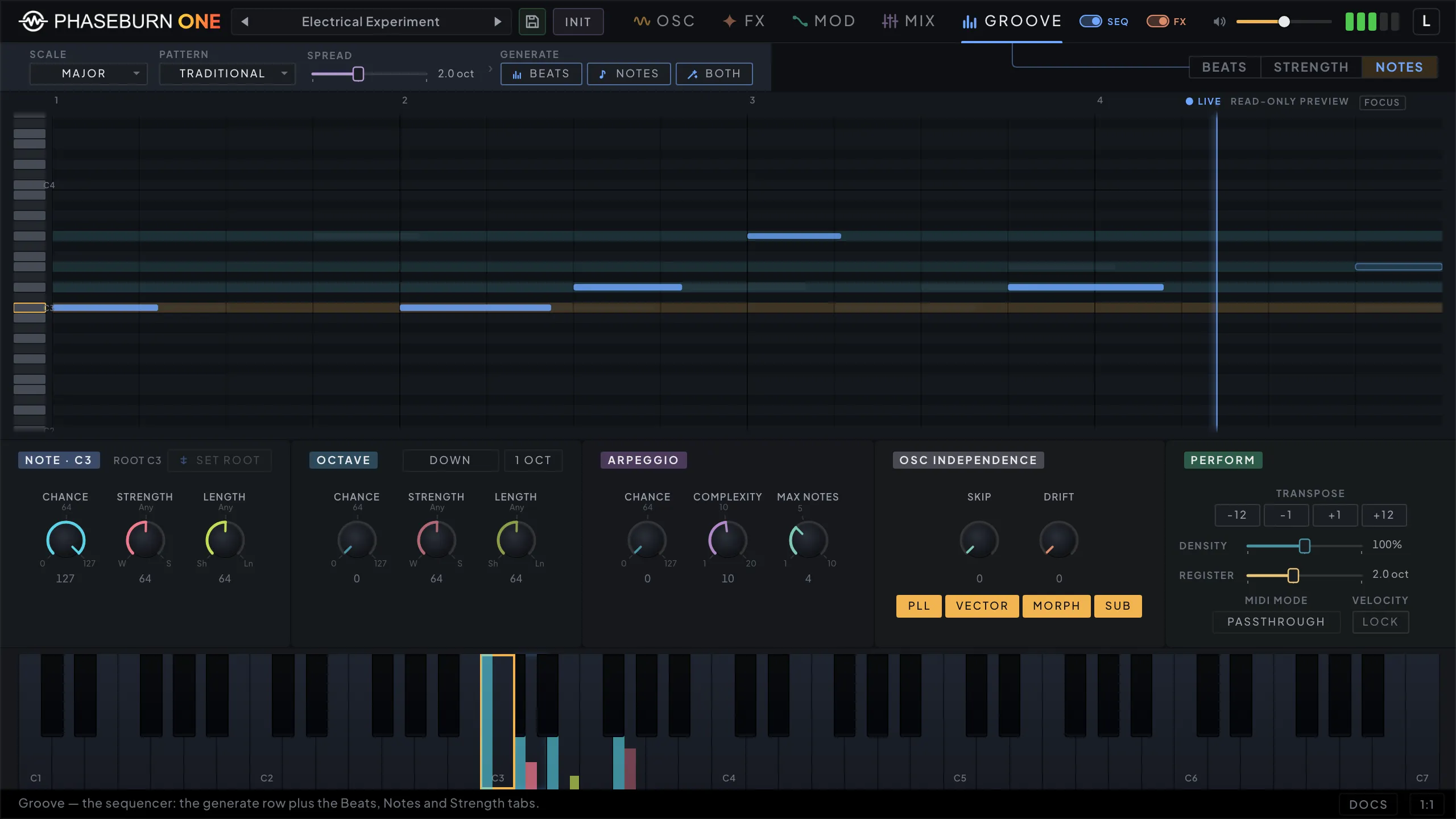Toggle the SEQ switch
Screen dimensions: 1456x819
point(1090,22)
